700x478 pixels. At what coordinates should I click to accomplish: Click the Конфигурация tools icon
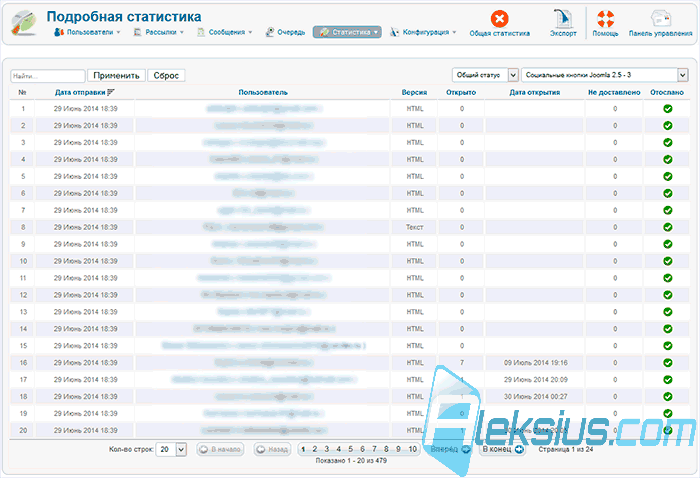394,32
